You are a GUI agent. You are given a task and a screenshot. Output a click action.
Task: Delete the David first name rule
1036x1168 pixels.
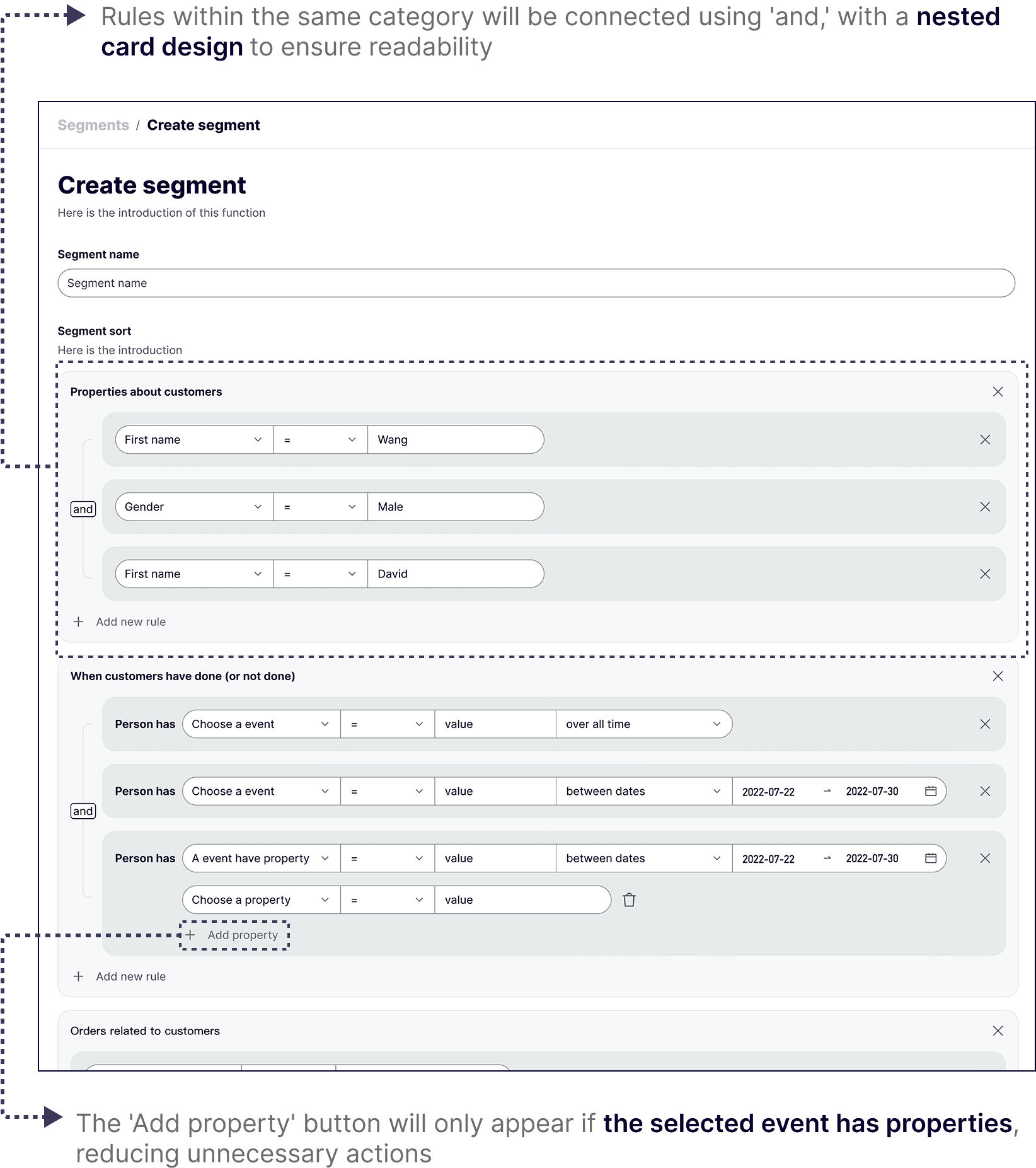pyautogui.click(x=985, y=574)
